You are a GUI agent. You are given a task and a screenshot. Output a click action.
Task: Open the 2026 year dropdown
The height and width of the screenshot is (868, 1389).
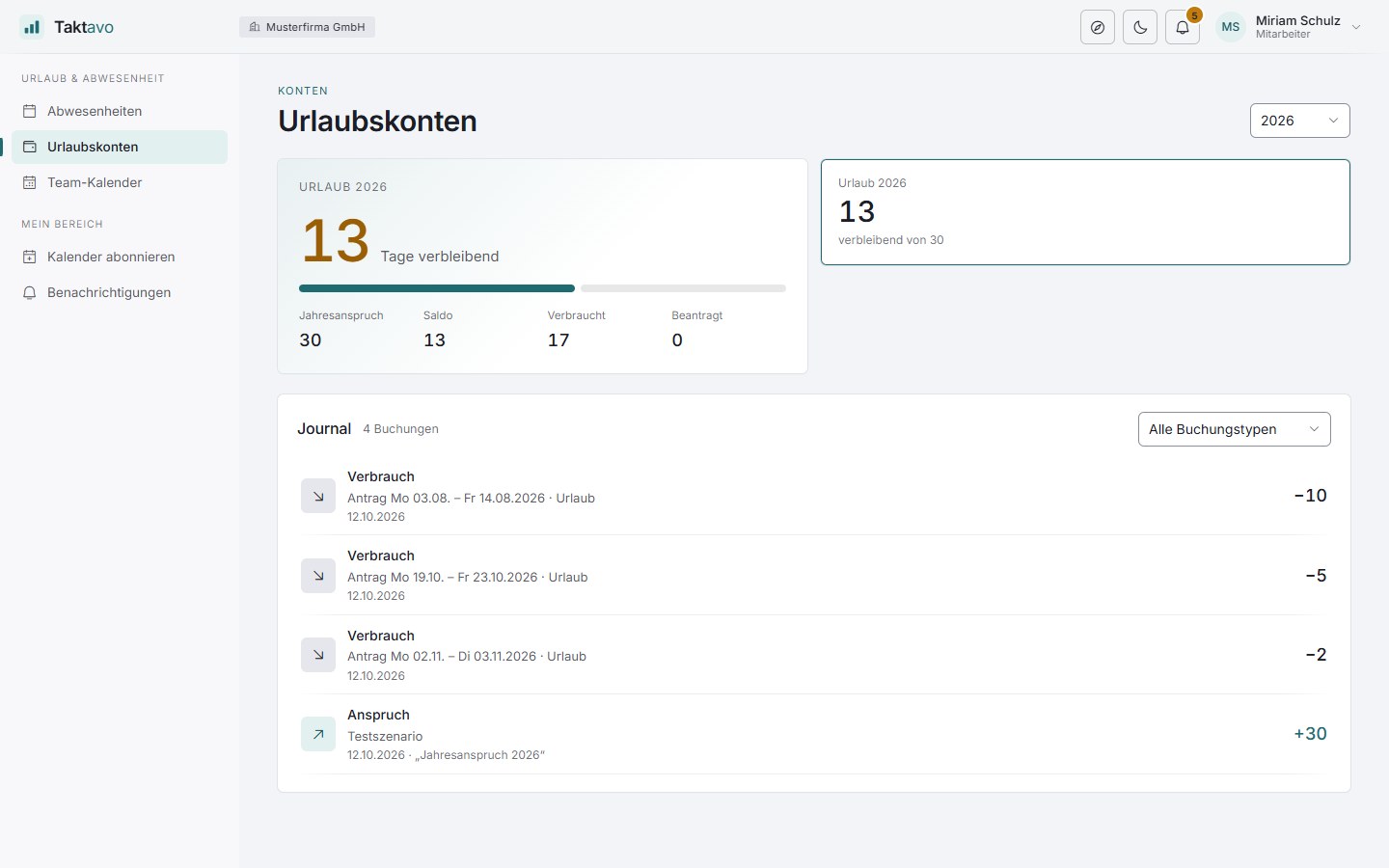[1299, 121]
